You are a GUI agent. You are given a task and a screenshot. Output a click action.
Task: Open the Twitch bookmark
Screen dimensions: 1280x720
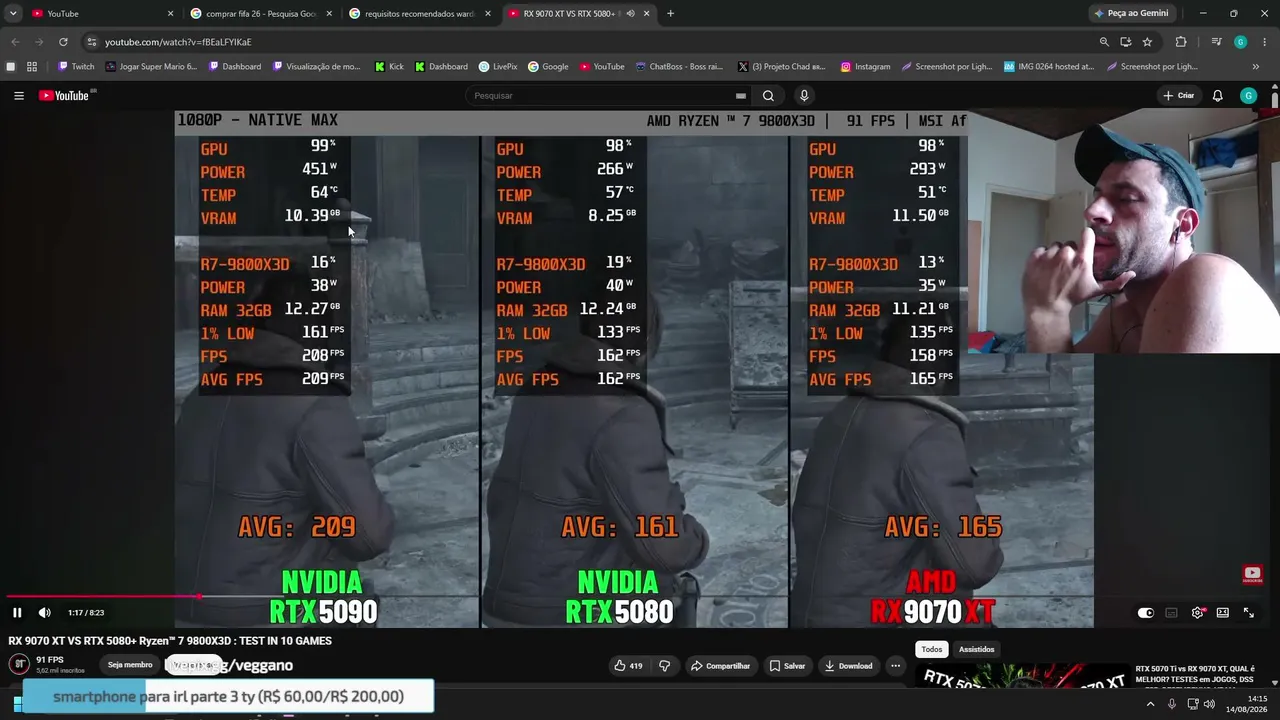click(x=76, y=67)
